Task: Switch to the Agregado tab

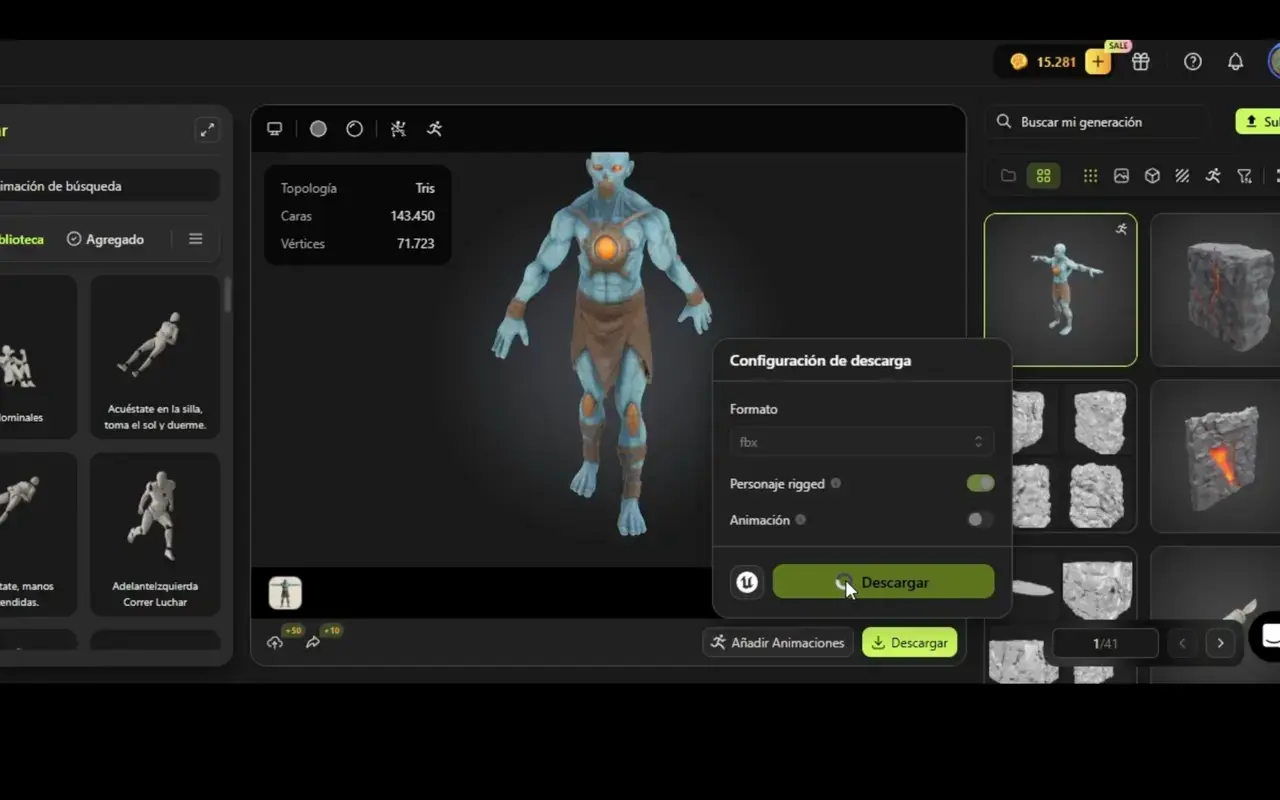Action: click(104, 239)
